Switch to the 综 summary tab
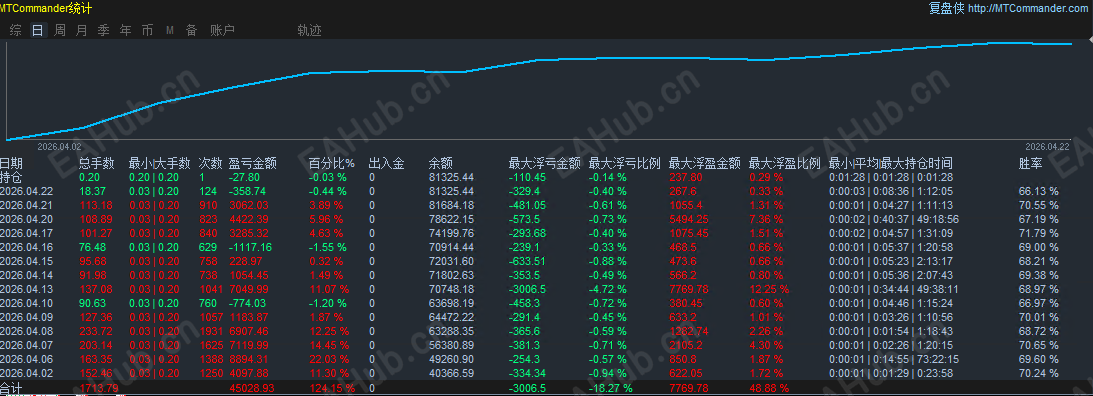The width and height of the screenshot is (1093, 396). point(16,30)
